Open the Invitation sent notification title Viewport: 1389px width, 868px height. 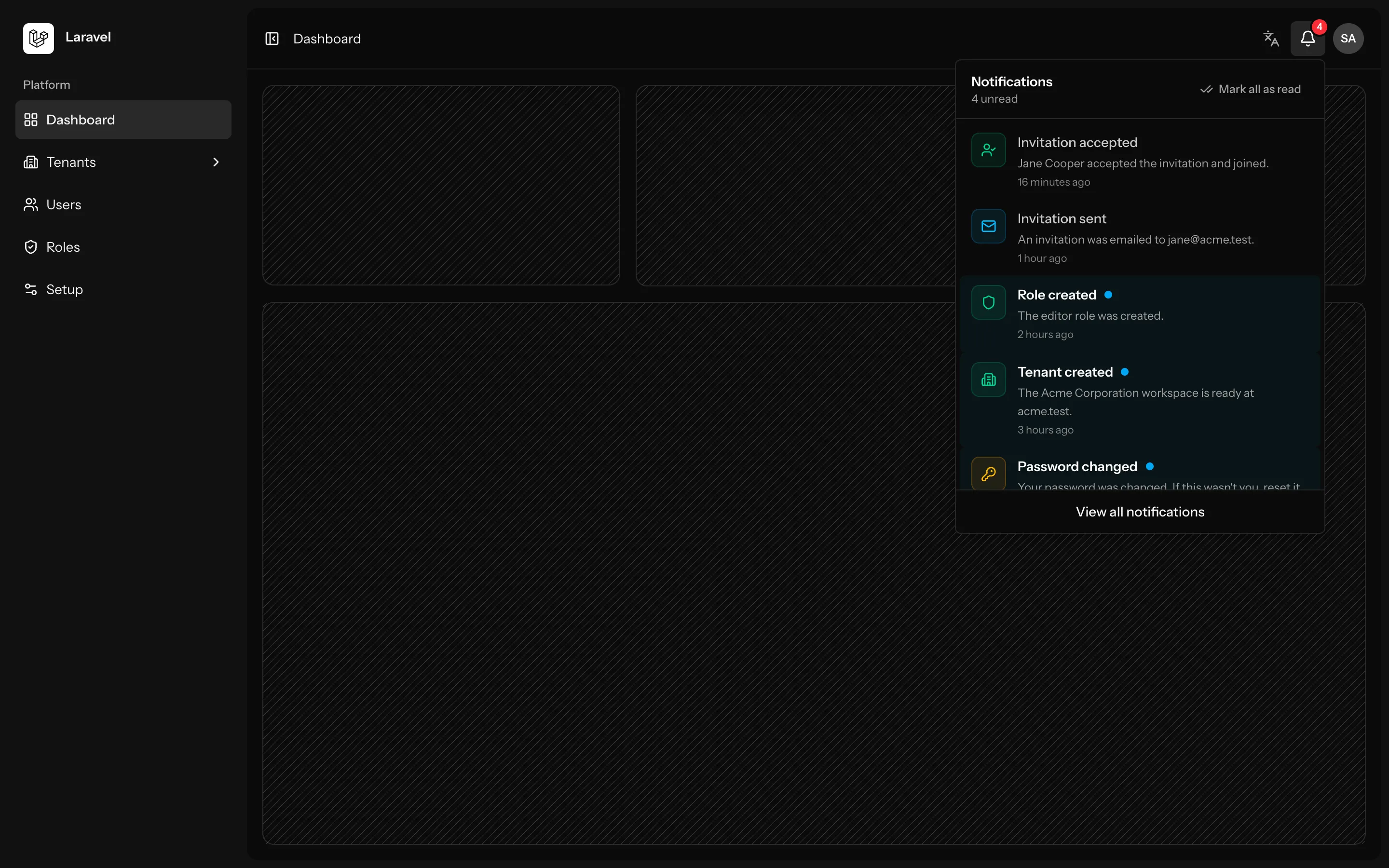1062,219
